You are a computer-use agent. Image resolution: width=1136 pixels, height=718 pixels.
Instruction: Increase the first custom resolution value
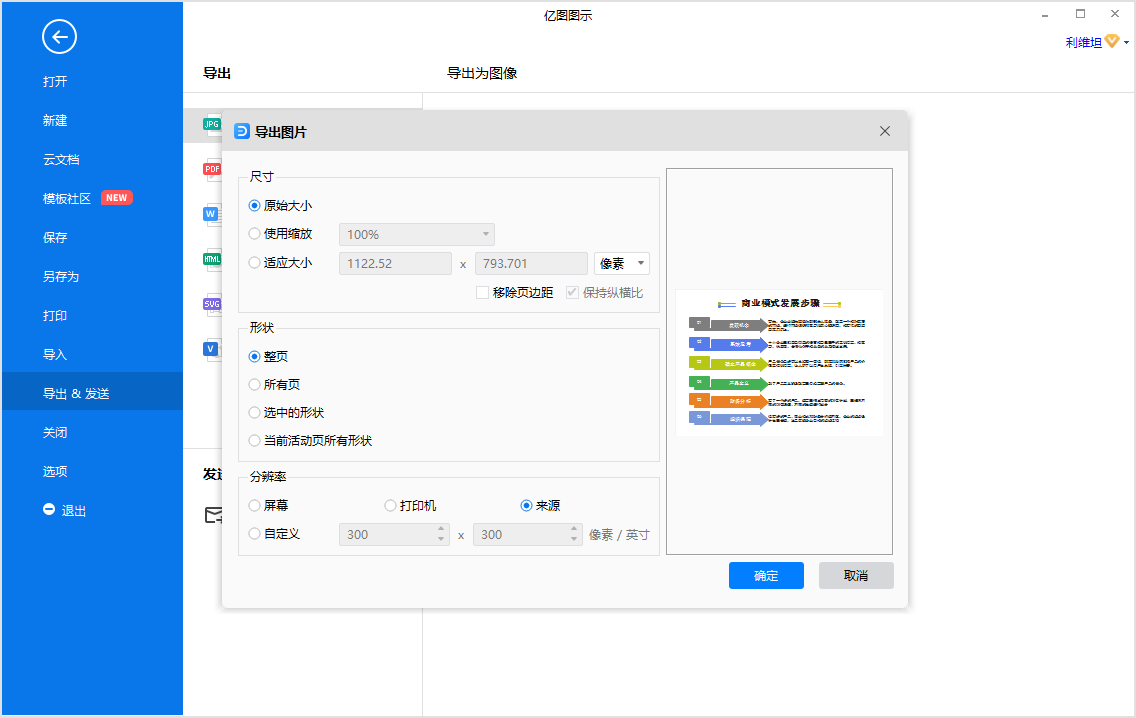coord(441,530)
